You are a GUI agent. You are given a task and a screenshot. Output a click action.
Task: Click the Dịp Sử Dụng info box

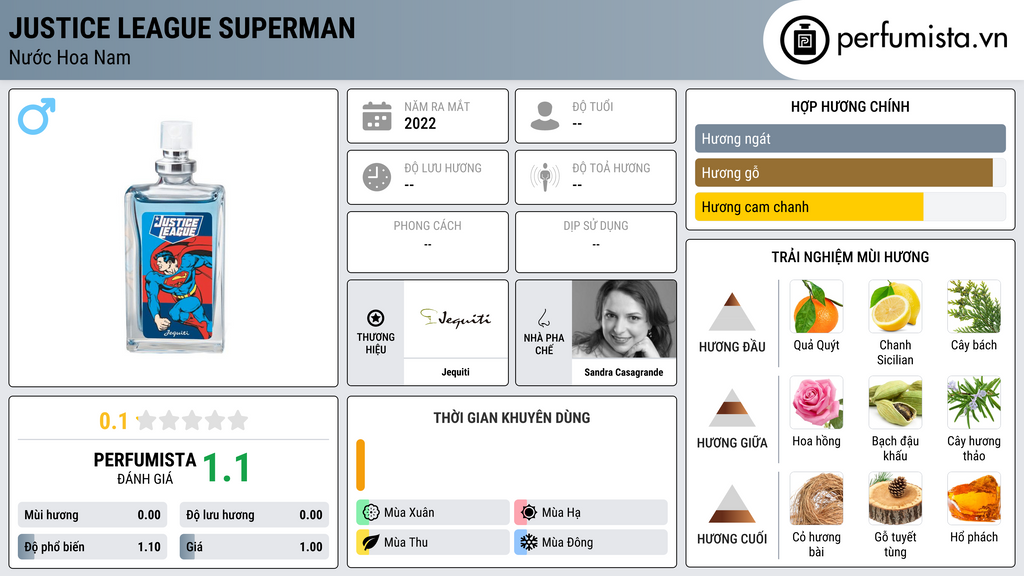click(596, 242)
